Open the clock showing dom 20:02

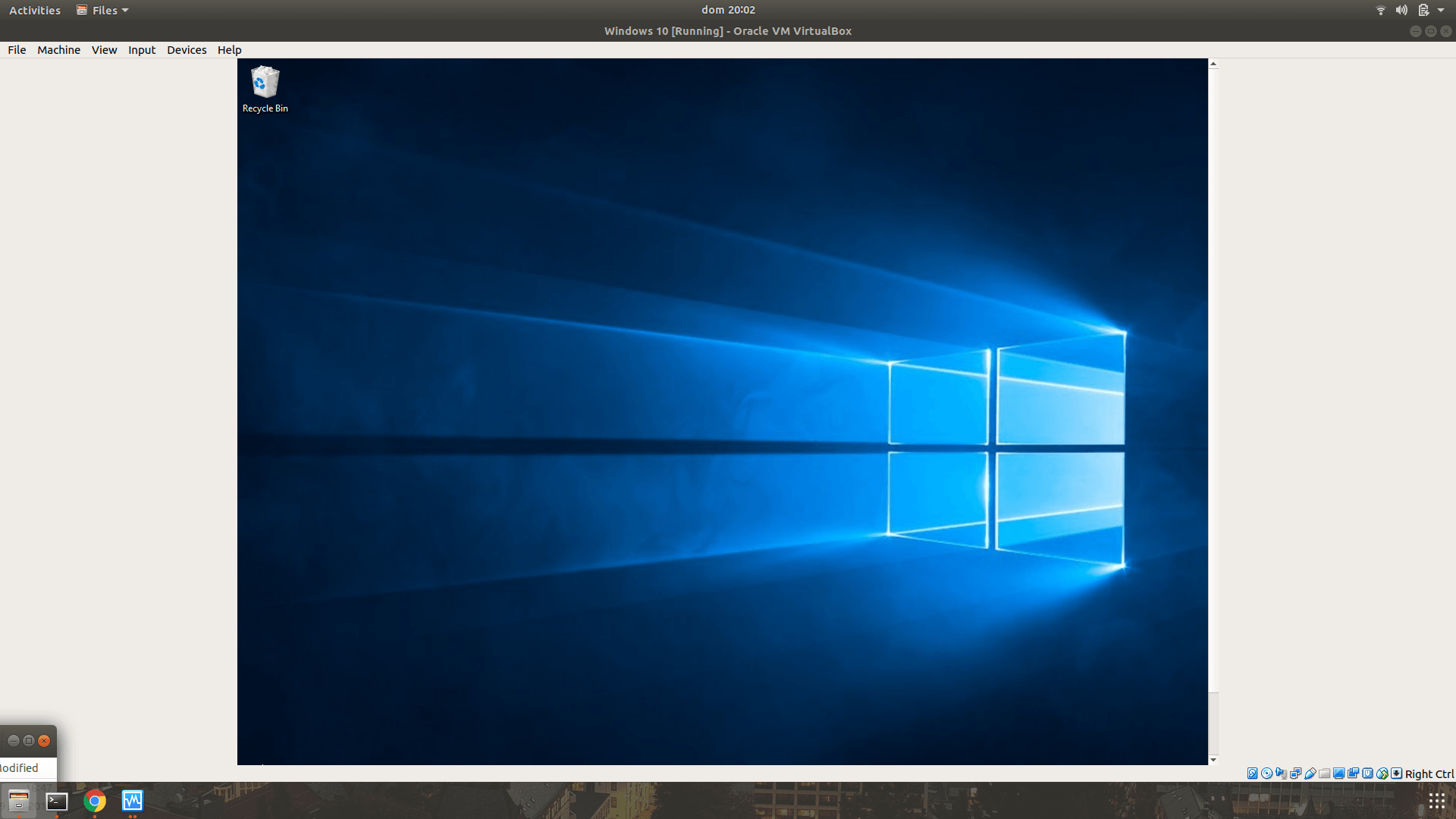pos(727,10)
